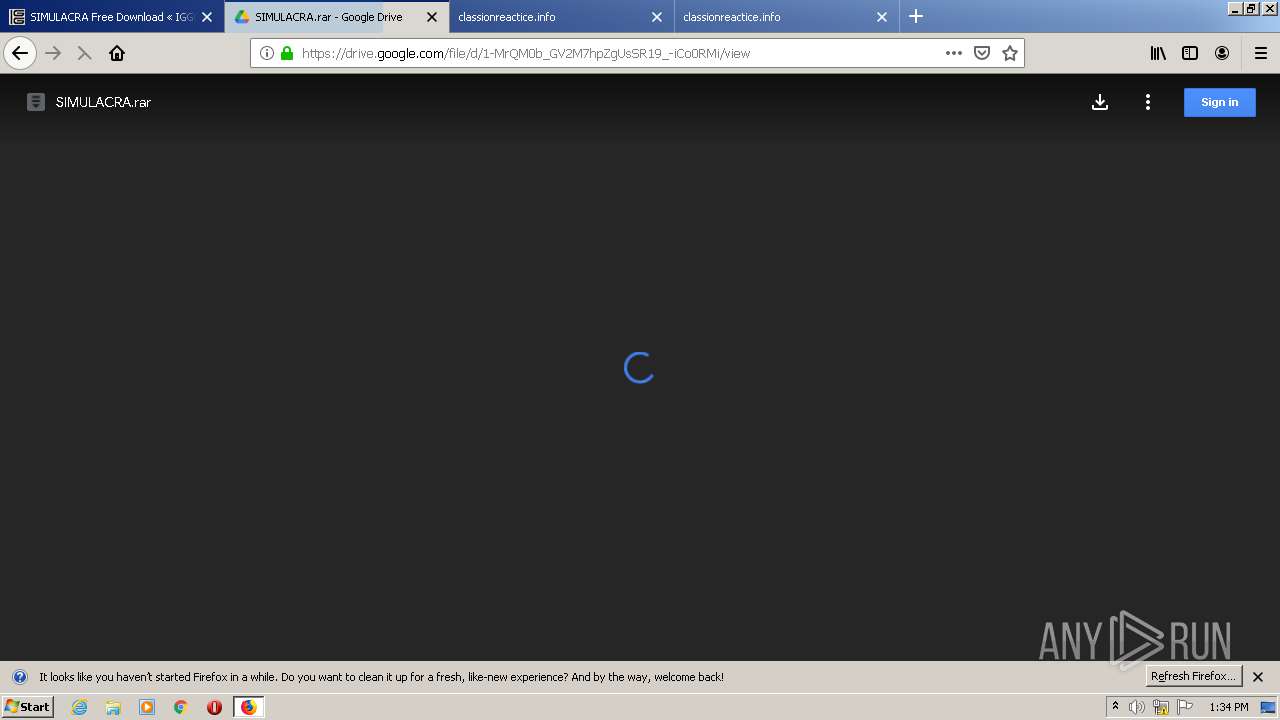The image size is (1280, 720).
Task: Select the SIMULACRA.rar file name text
Action: (103, 102)
